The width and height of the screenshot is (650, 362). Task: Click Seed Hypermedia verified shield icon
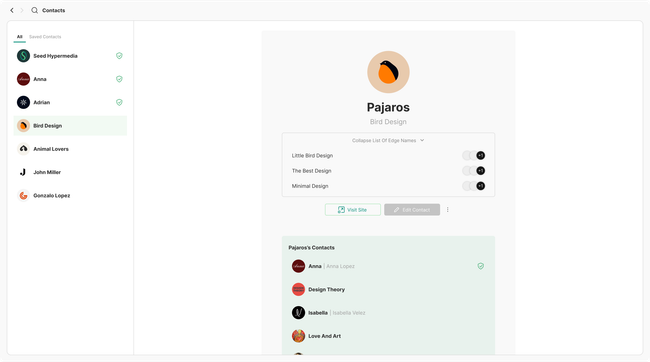click(119, 56)
